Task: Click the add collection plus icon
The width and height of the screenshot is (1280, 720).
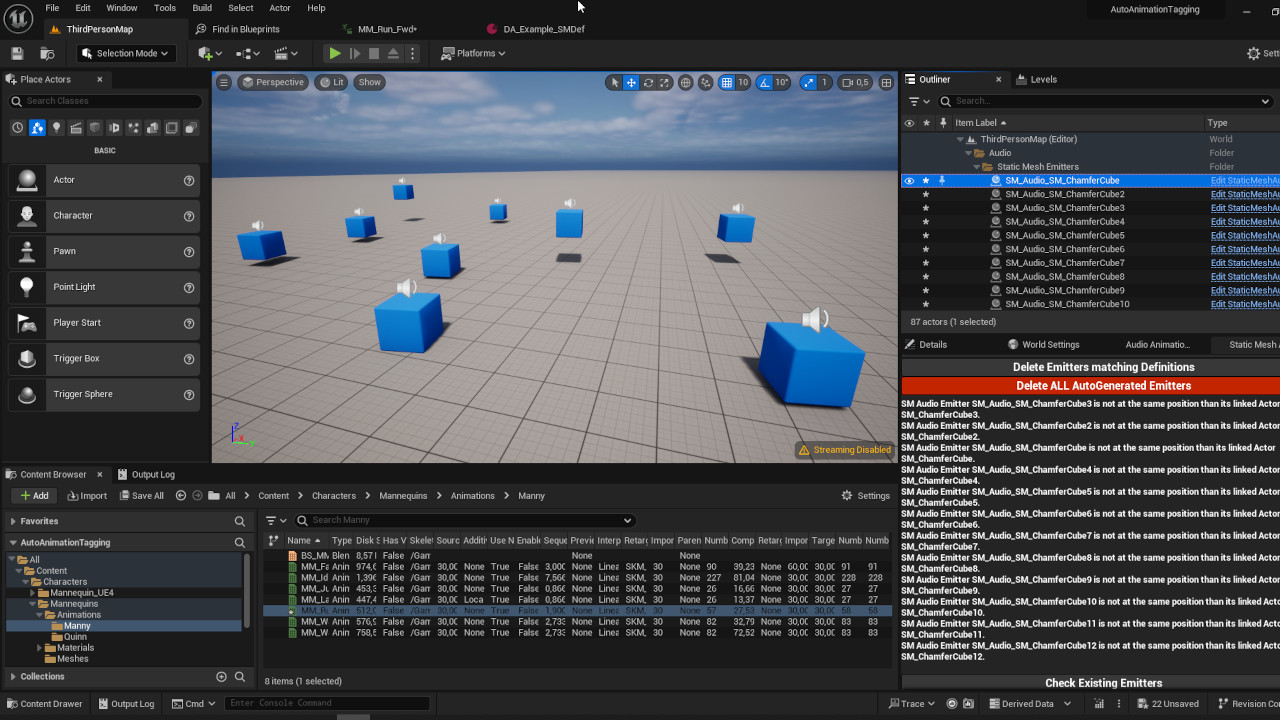Action: [222, 677]
